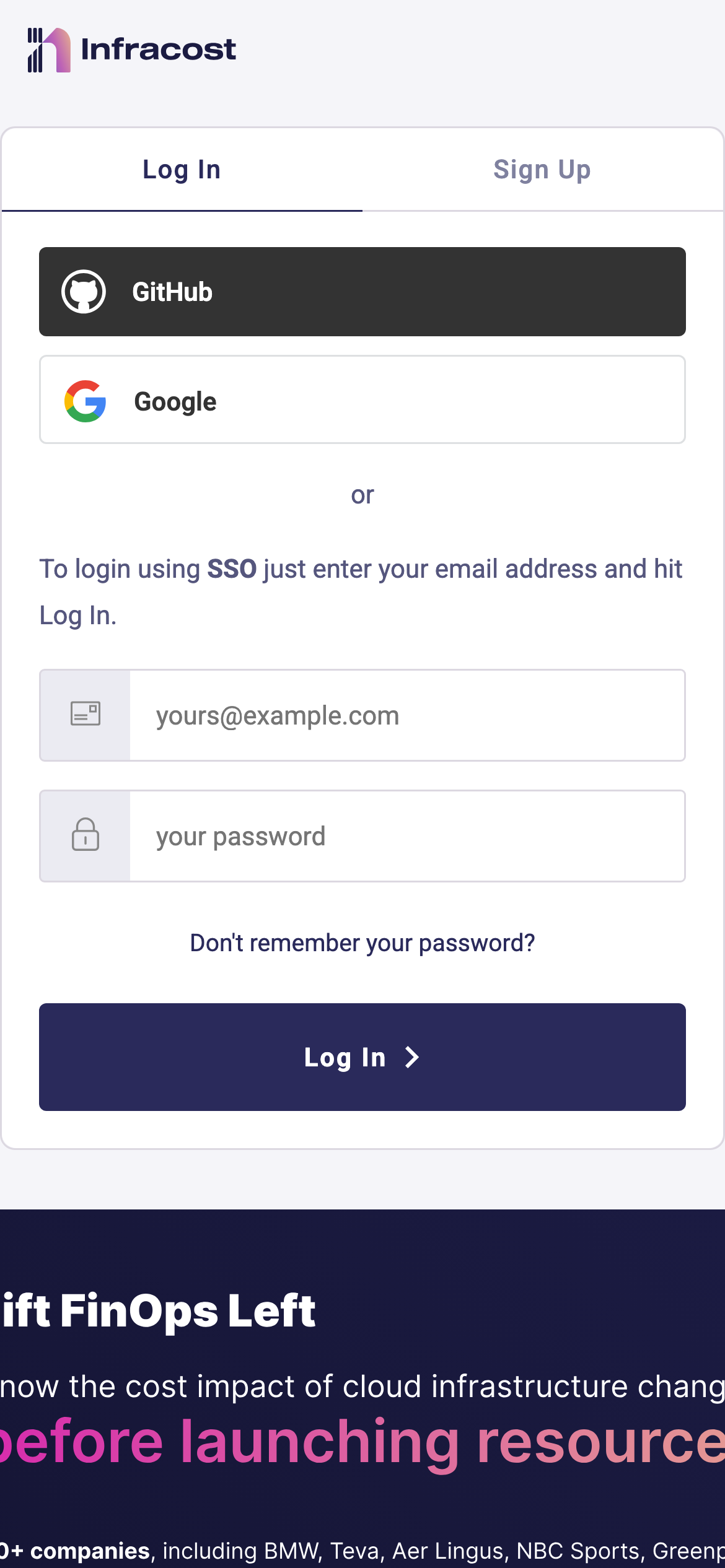Click the 'or' separator text
The image size is (725, 1568).
pos(362,495)
